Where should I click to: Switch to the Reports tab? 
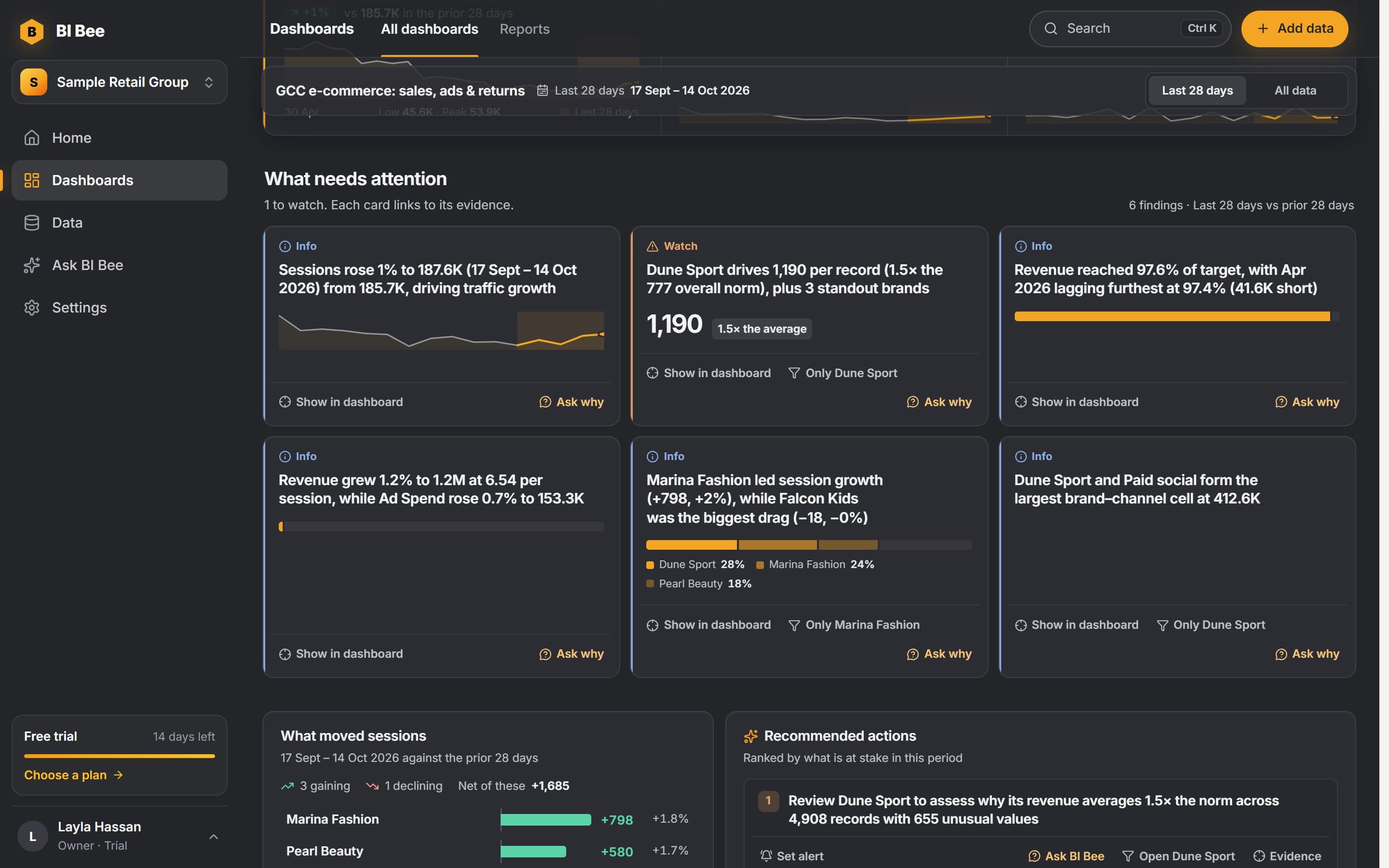coord(524,29)
